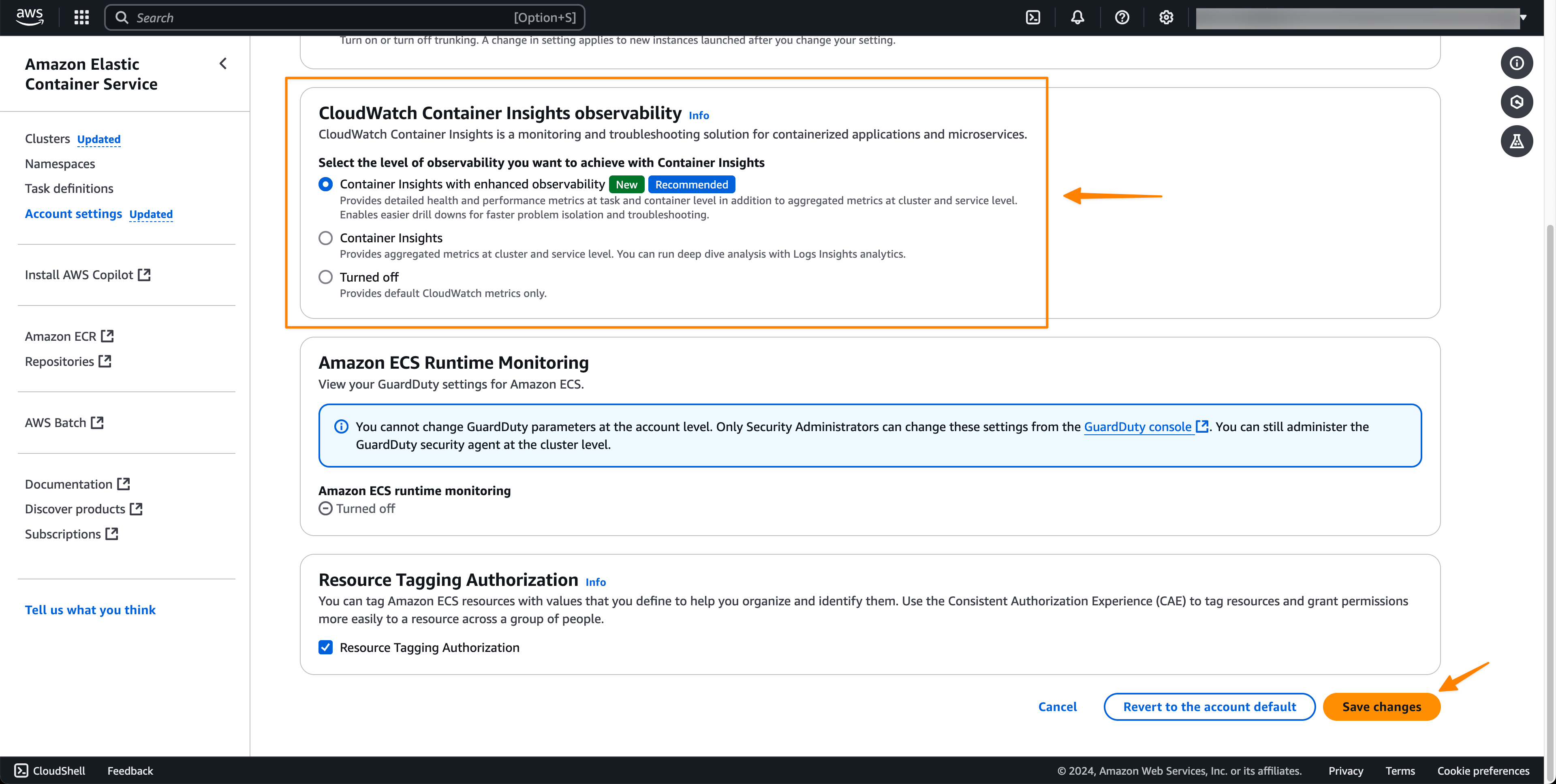Open the settings gear in the top bar
The height and width of the screenshot is (784, 1556).
(x=1166, y=17)
